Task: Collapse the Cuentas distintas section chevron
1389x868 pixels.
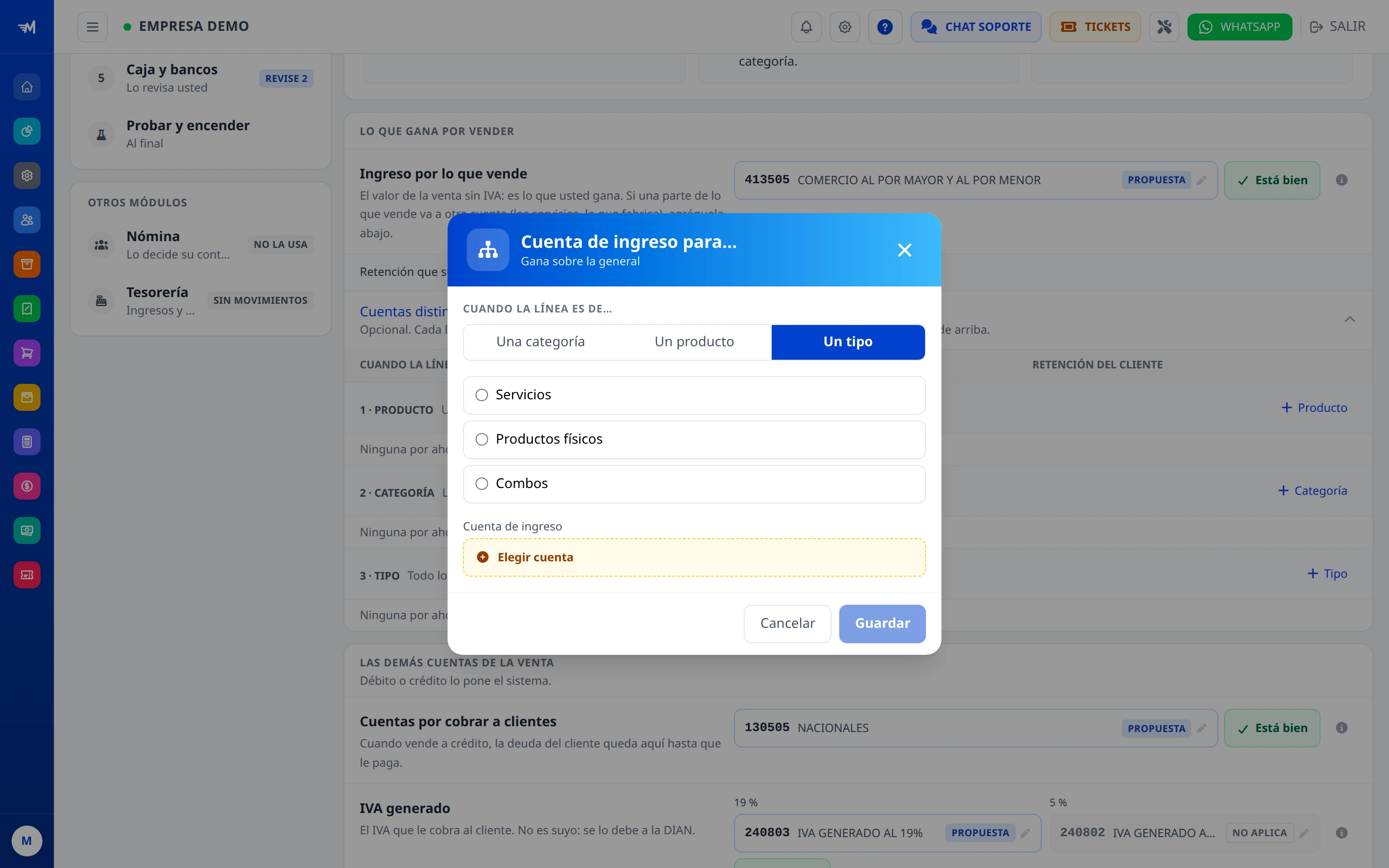Action: point(1349,319)
